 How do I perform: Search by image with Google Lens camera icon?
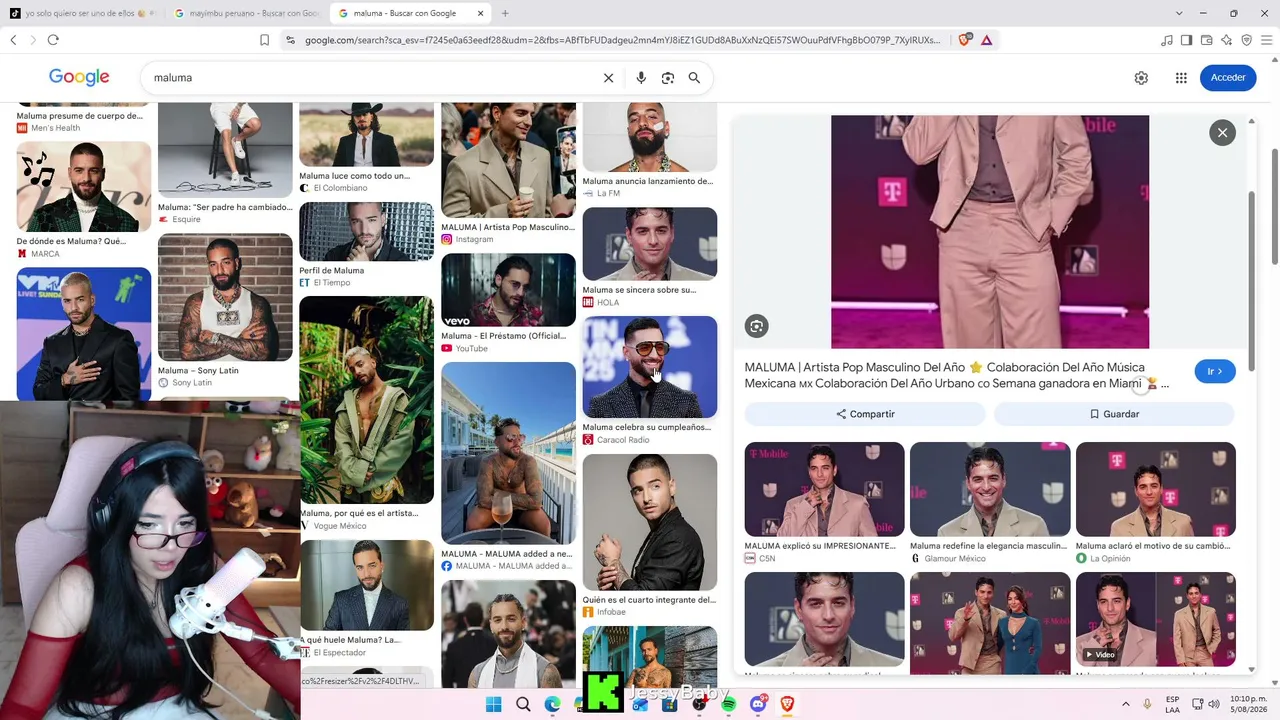coord(668,78)
